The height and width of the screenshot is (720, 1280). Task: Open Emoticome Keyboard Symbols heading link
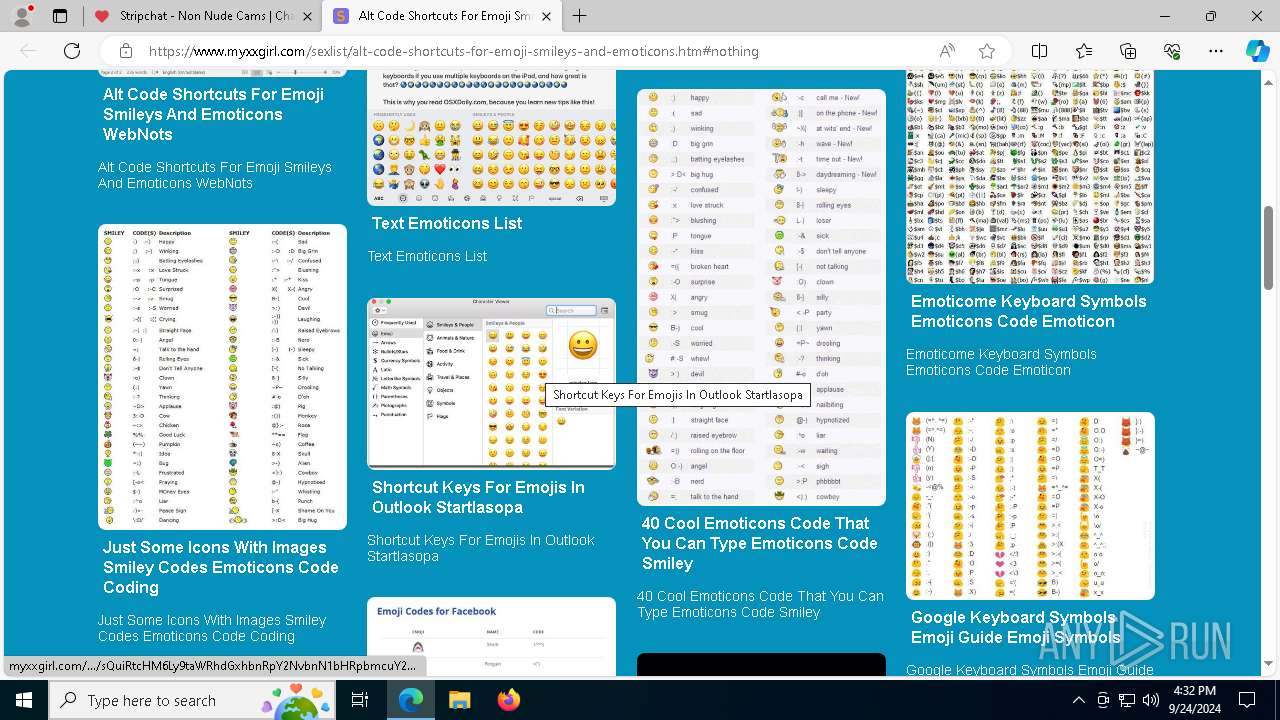pyautogui.click(x=1028, y=311)
